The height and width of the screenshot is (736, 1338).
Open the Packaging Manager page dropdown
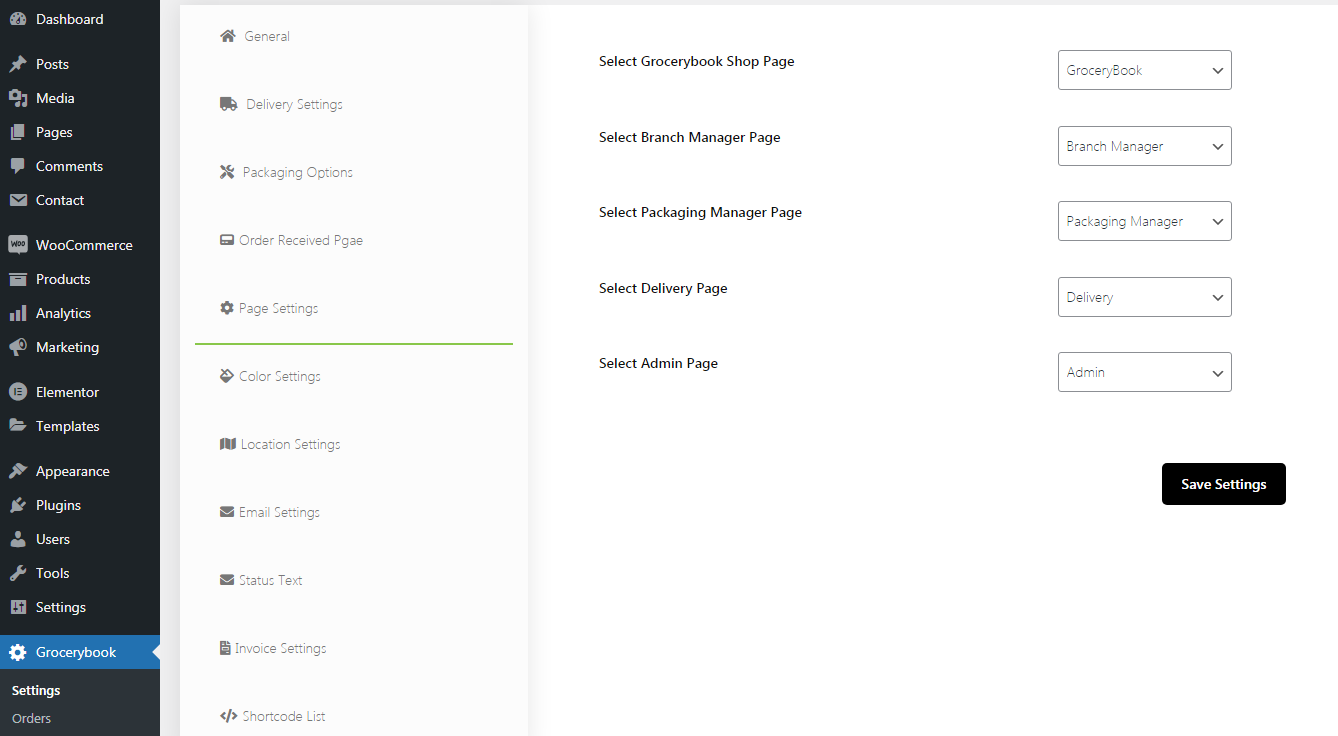click(x=1144, y=222)
